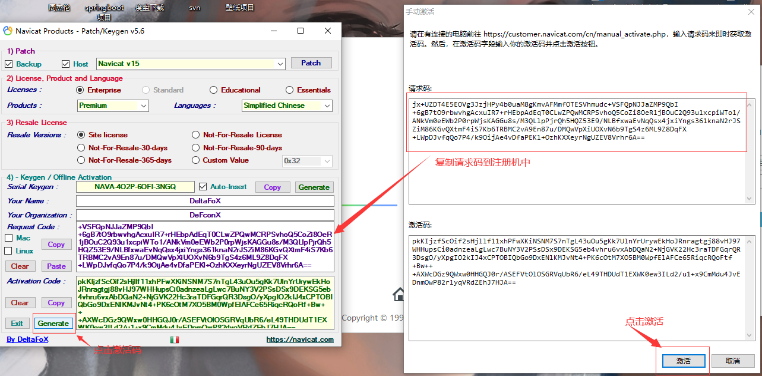Image resolution: width=762 pixels, height=376 pixels.
Task: Open the https://navicat.com link
Action: point(300,340)
